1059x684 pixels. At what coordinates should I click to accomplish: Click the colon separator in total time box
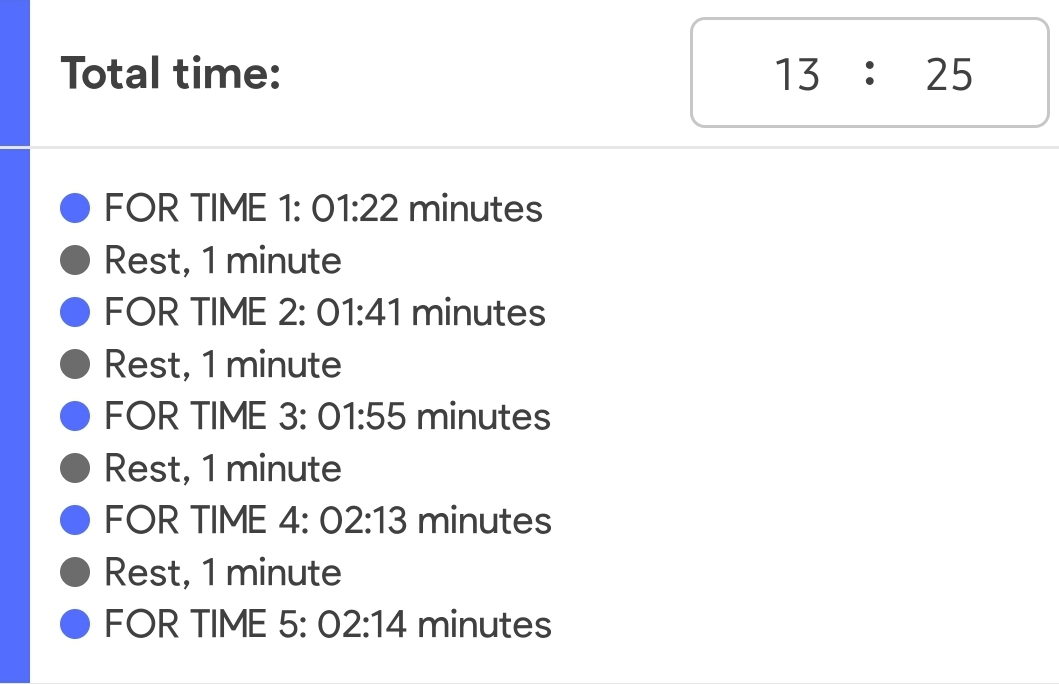pos(870,73)
